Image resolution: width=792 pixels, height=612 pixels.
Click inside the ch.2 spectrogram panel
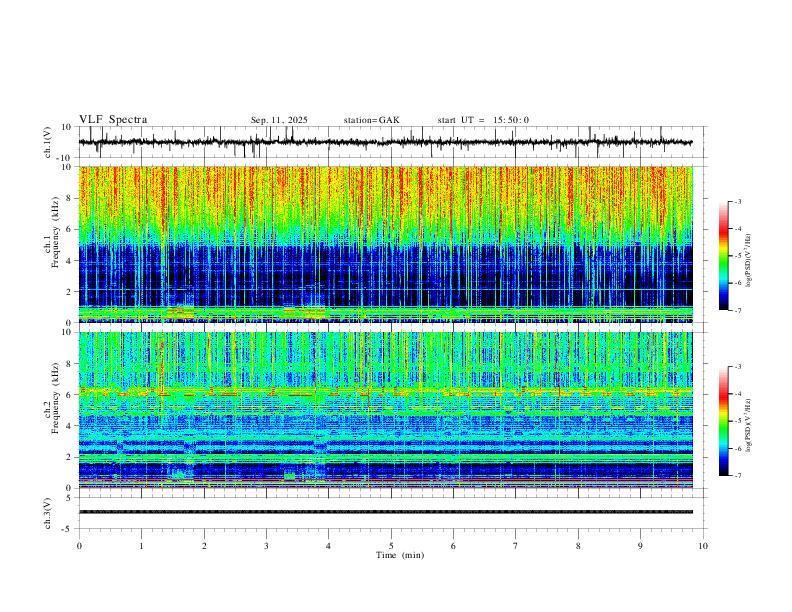[x=385, y=410]
